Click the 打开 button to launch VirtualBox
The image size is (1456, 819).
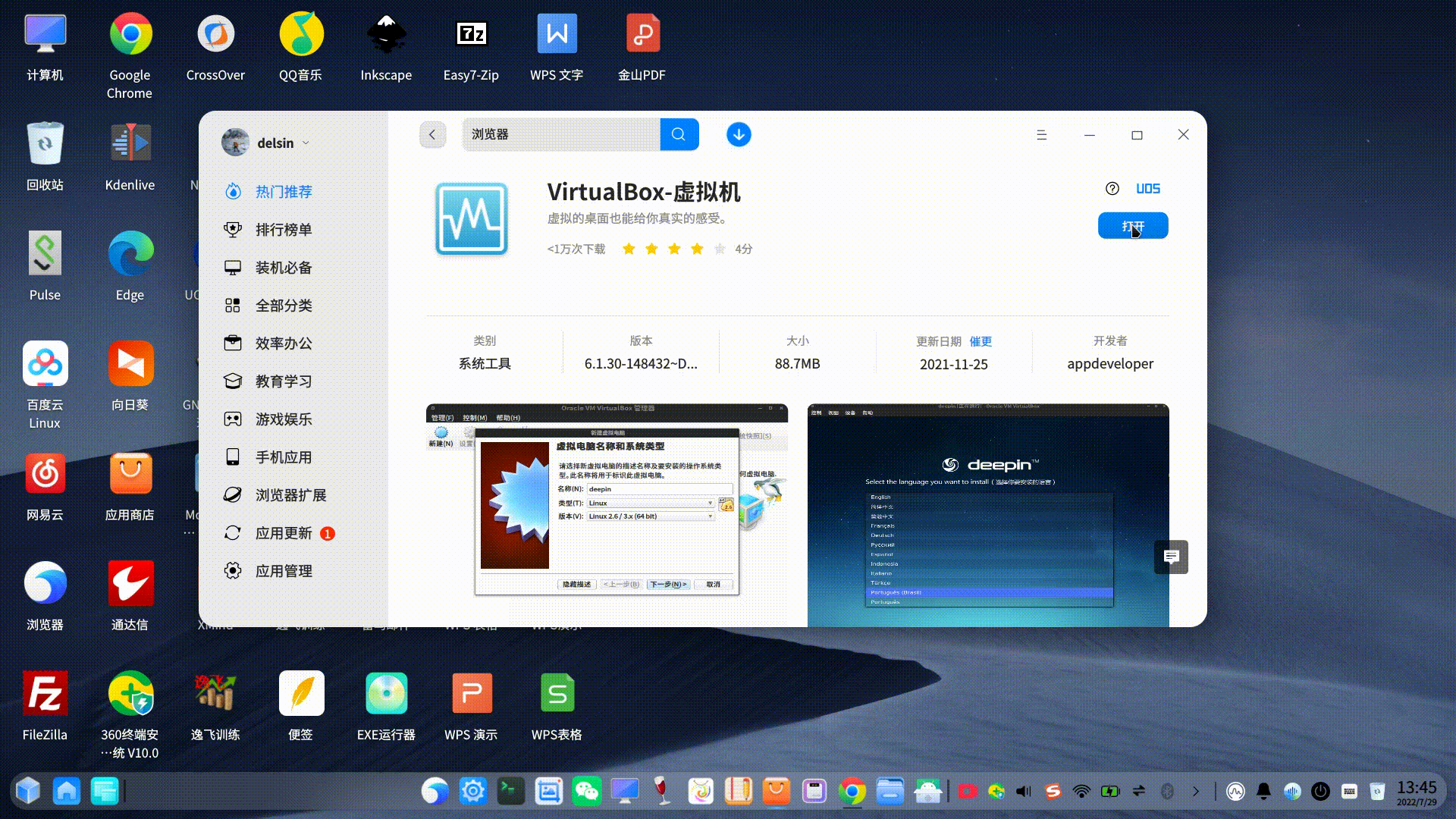click(x=1133, y=226)
